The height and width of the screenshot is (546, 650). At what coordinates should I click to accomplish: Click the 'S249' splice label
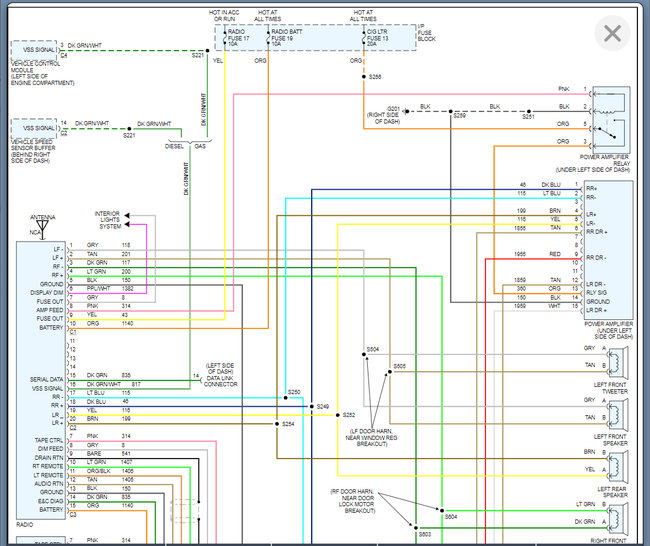point(323,406)
